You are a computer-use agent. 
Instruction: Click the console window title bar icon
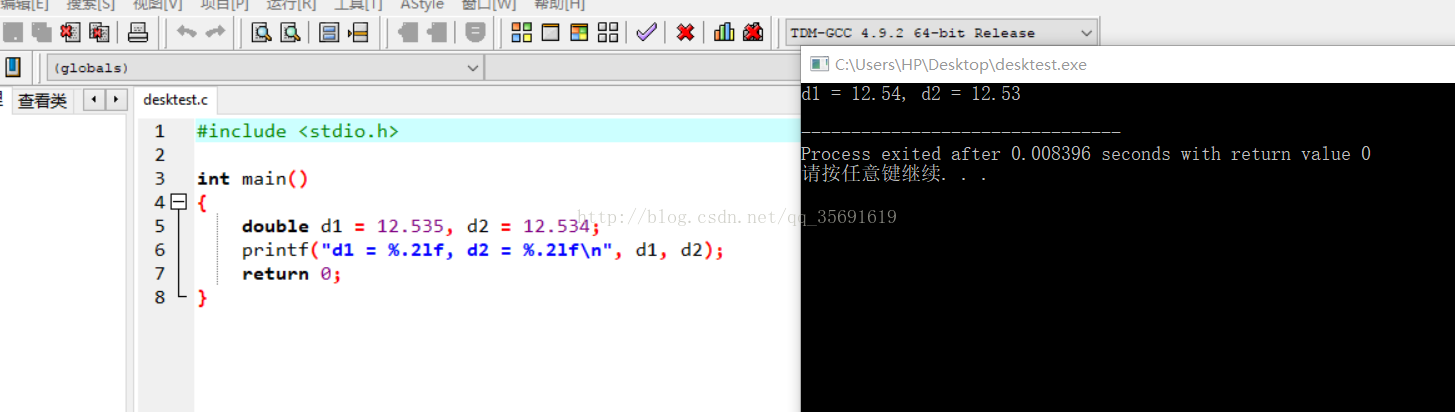click(x=818, y=64)
